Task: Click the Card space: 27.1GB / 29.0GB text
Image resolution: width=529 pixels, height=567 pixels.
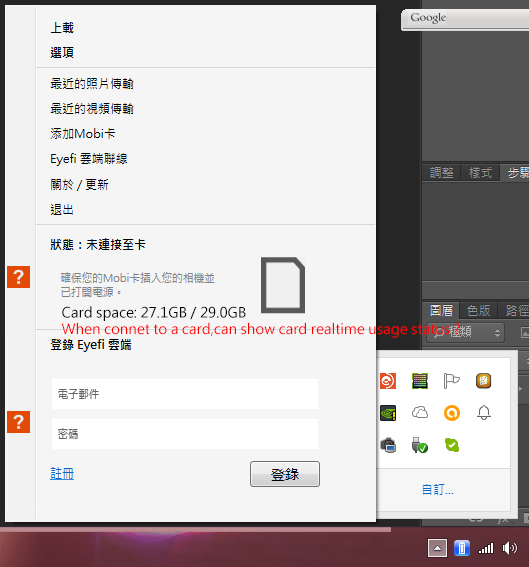Action: (x=154, y=312)
